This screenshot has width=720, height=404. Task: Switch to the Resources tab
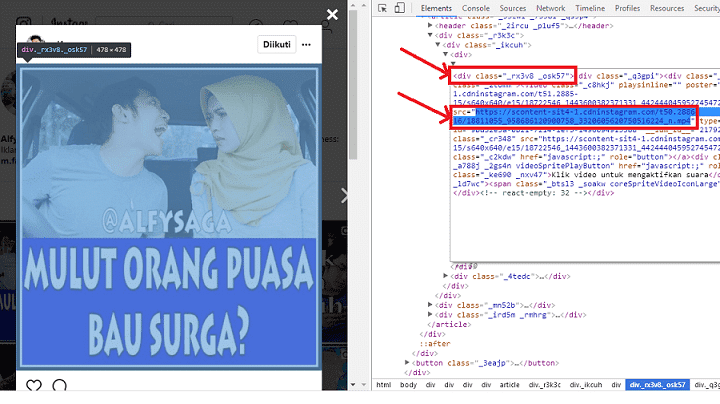click(667, 8)
